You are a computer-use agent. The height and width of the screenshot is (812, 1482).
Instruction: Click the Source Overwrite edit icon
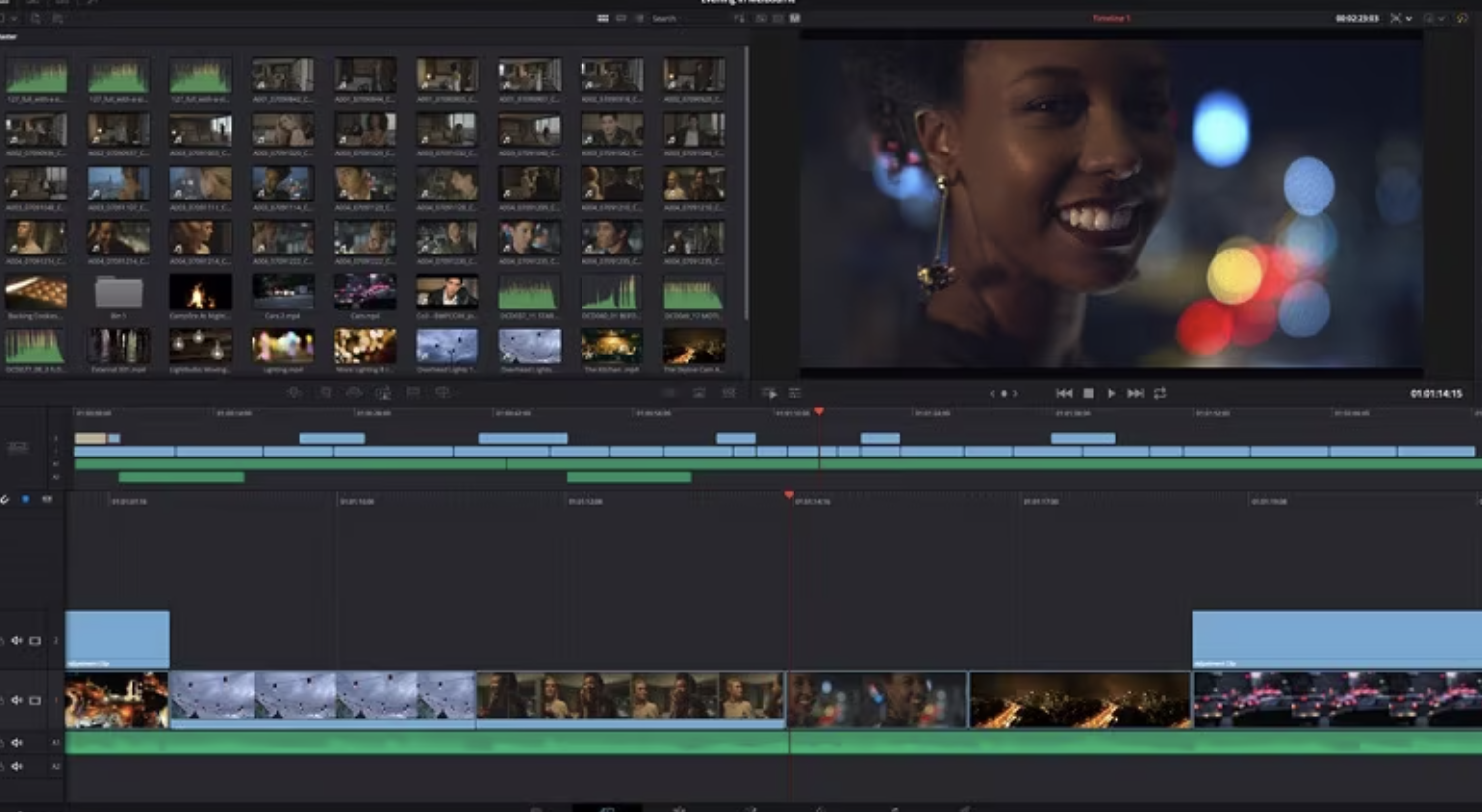click(x=443, y=393)
